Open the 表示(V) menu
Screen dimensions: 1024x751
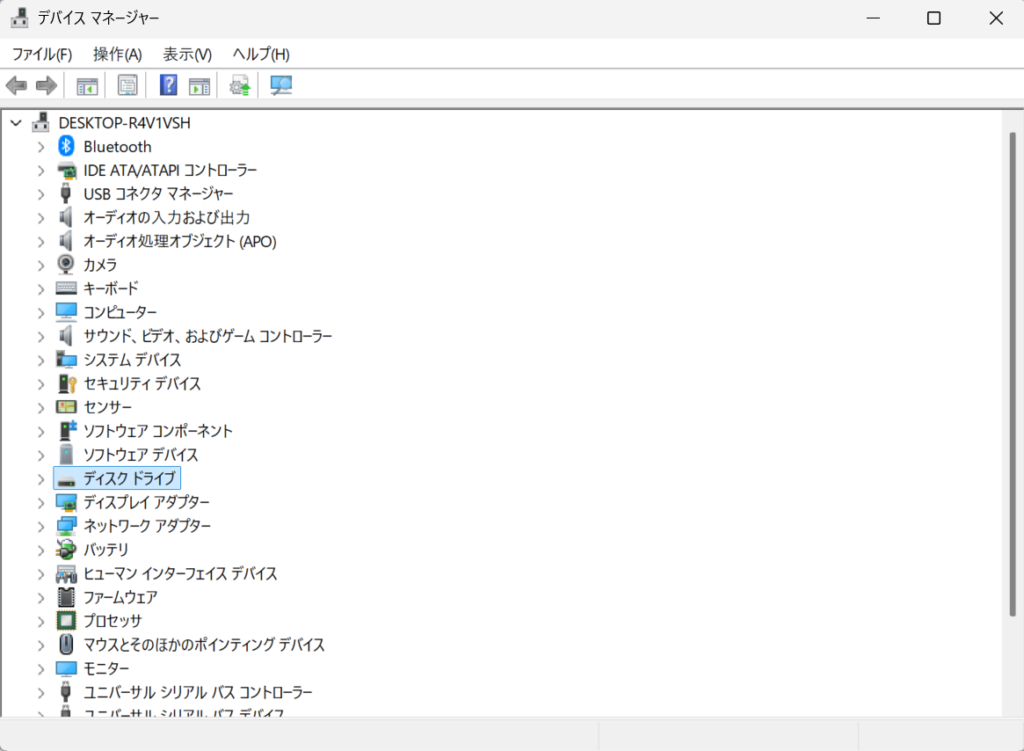coord(187,54)
